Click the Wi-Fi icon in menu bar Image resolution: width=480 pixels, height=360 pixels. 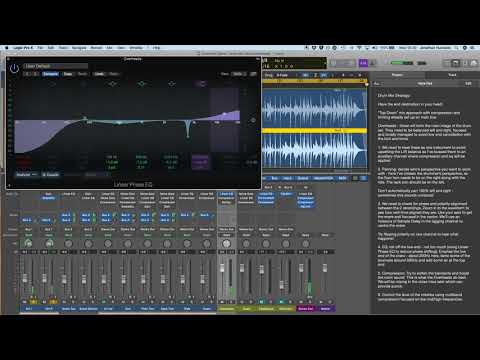(359, 48)
